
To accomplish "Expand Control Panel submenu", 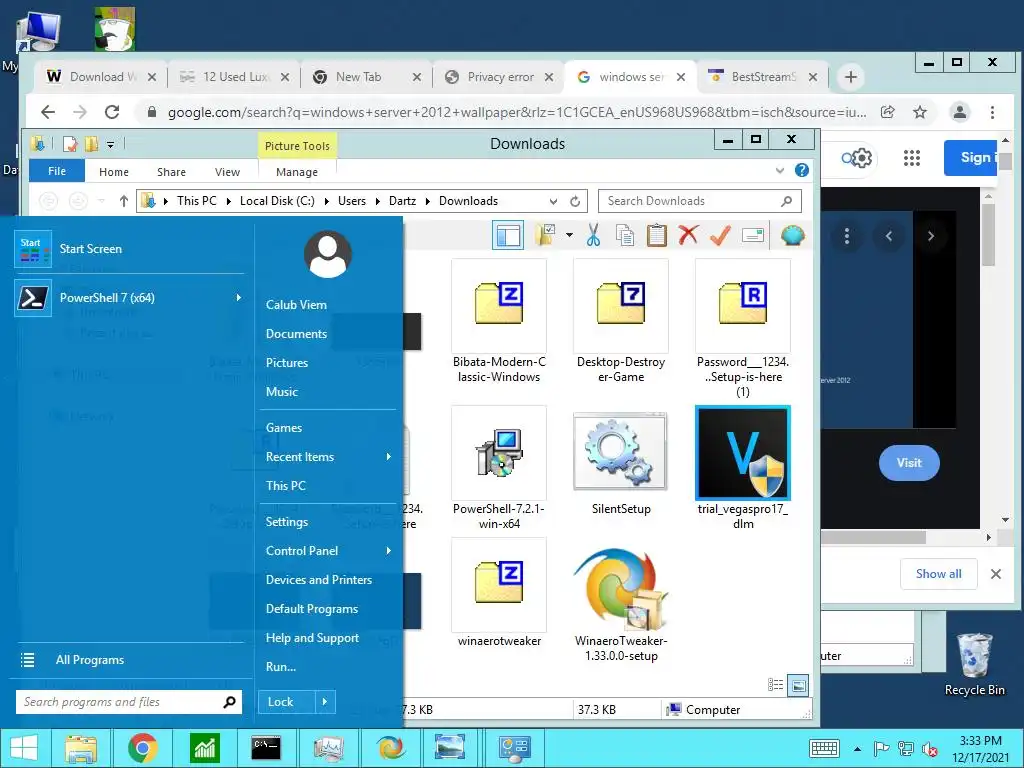I will [389, 551].
